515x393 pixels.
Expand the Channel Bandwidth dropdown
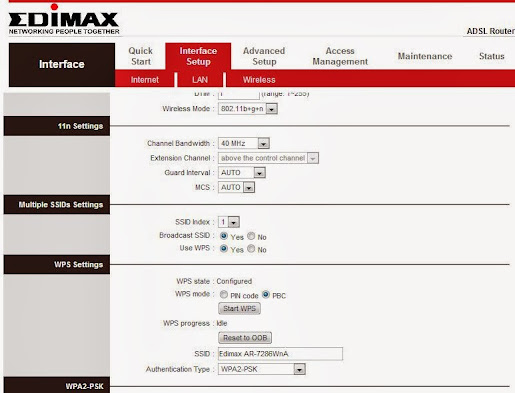(x=244, y=143)
